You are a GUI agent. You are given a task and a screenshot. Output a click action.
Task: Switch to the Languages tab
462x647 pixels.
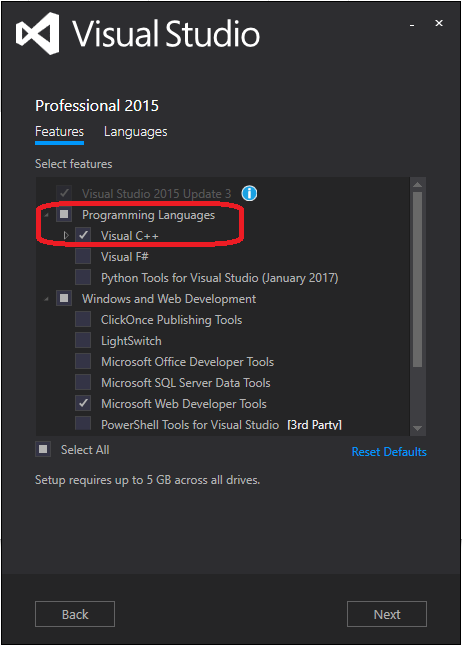point(136,132)
